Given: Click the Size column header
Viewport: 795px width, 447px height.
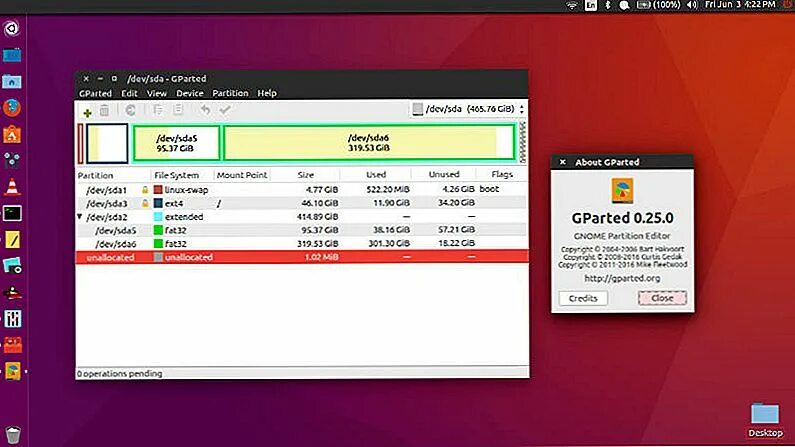Looking at the screenshot, I should [x=305, y=175].
